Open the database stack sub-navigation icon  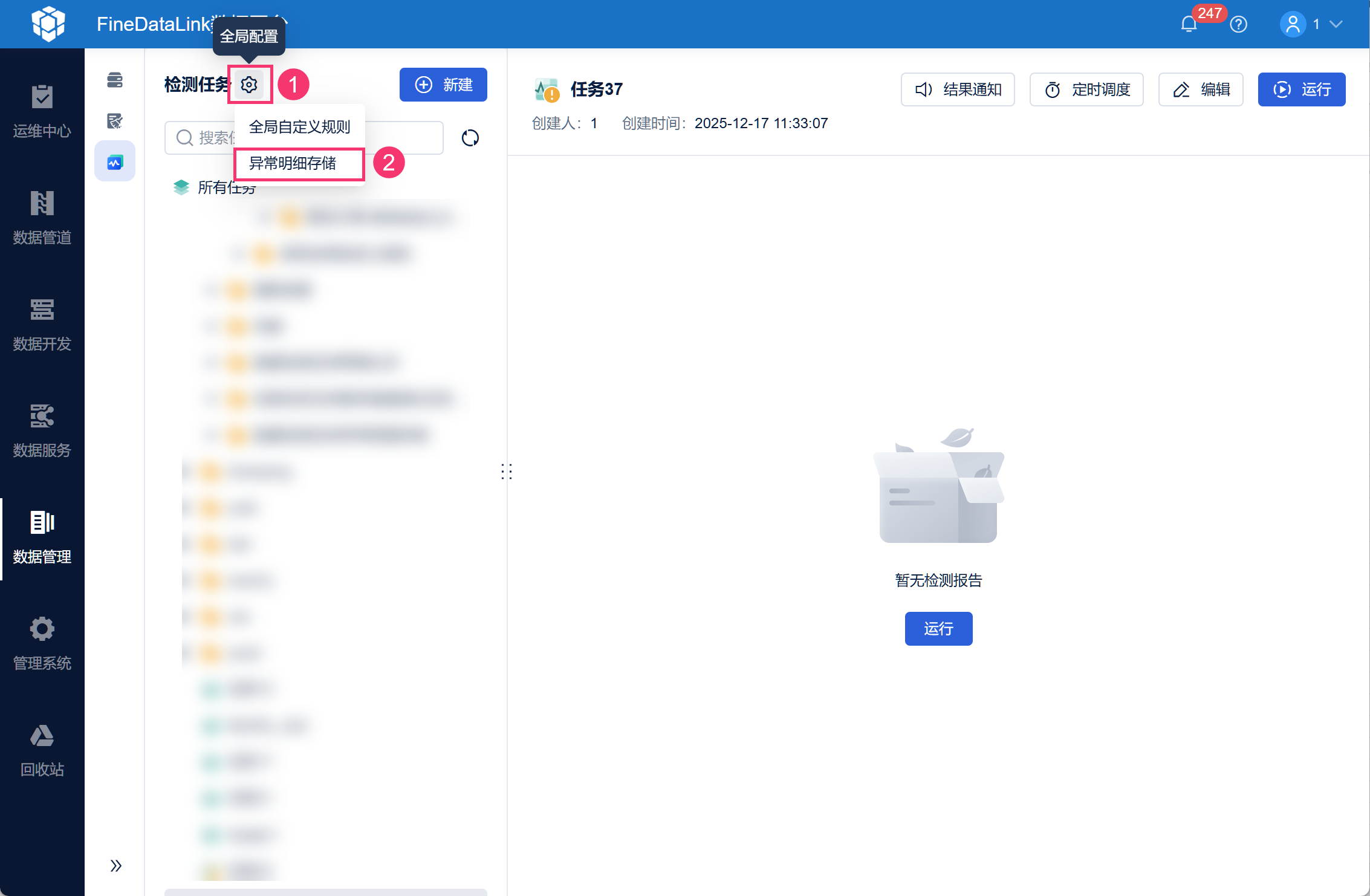coord(115,80)
